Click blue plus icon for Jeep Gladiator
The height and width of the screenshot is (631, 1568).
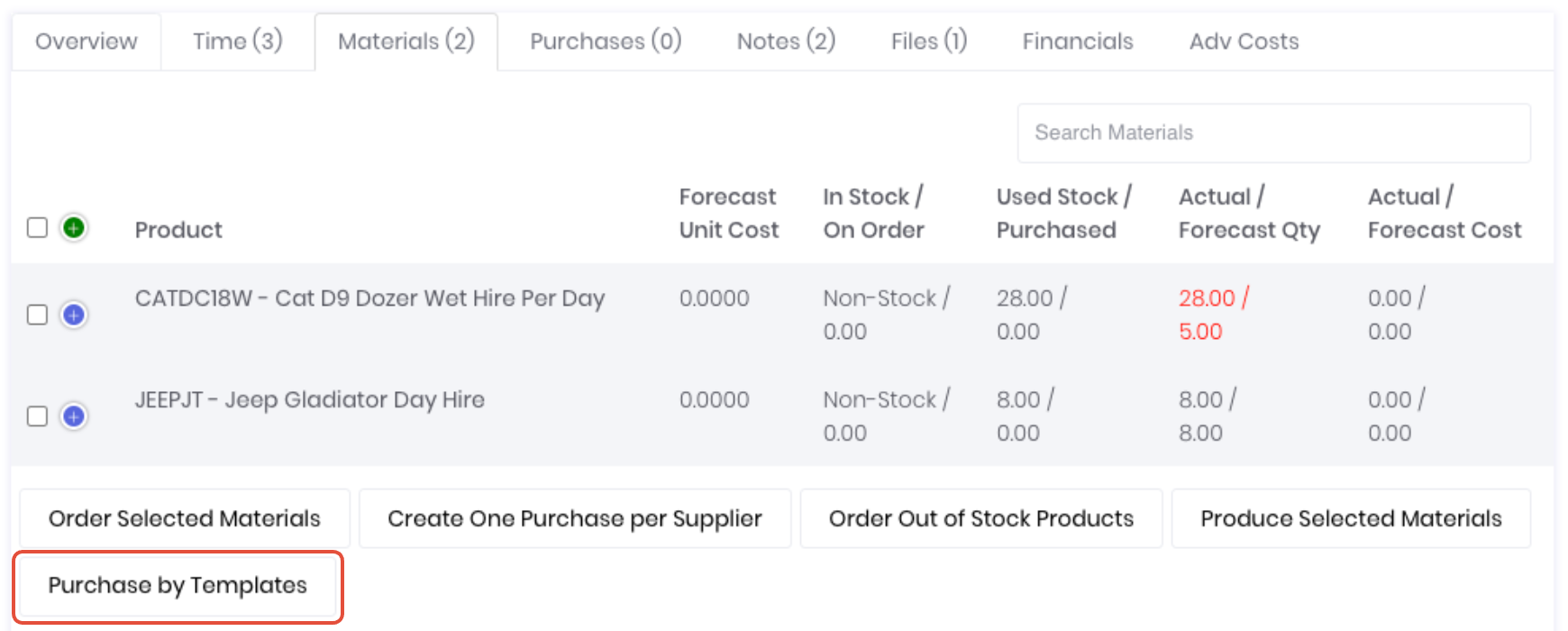pos(74,416)
